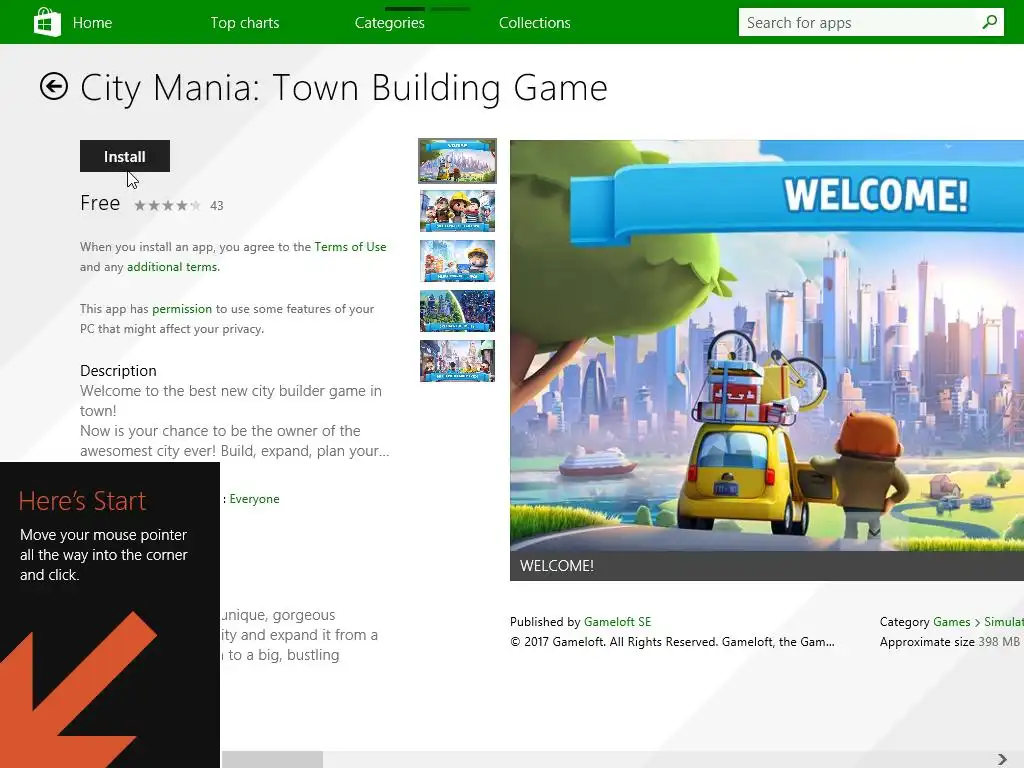
Task: Select the fifth screenshot thumbnail
Action: 457,360
